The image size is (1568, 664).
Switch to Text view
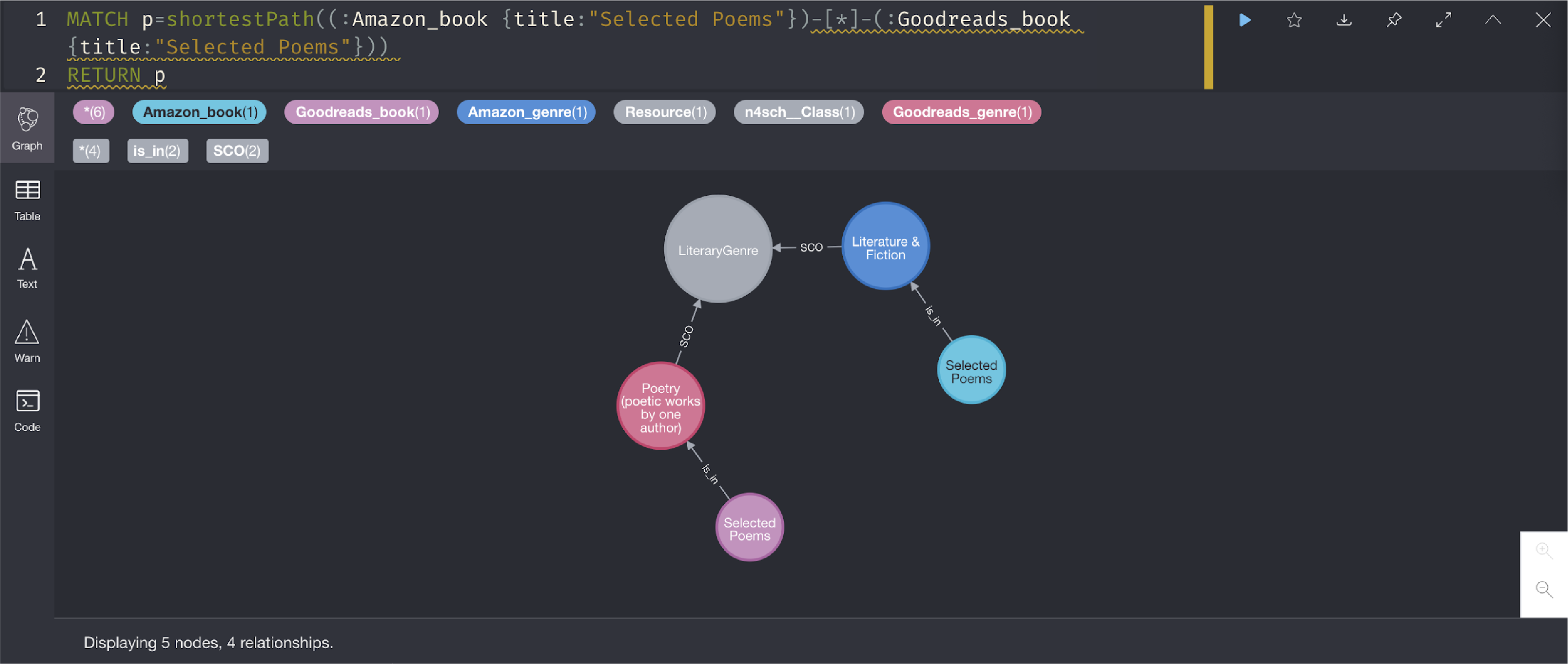(27, 269)
